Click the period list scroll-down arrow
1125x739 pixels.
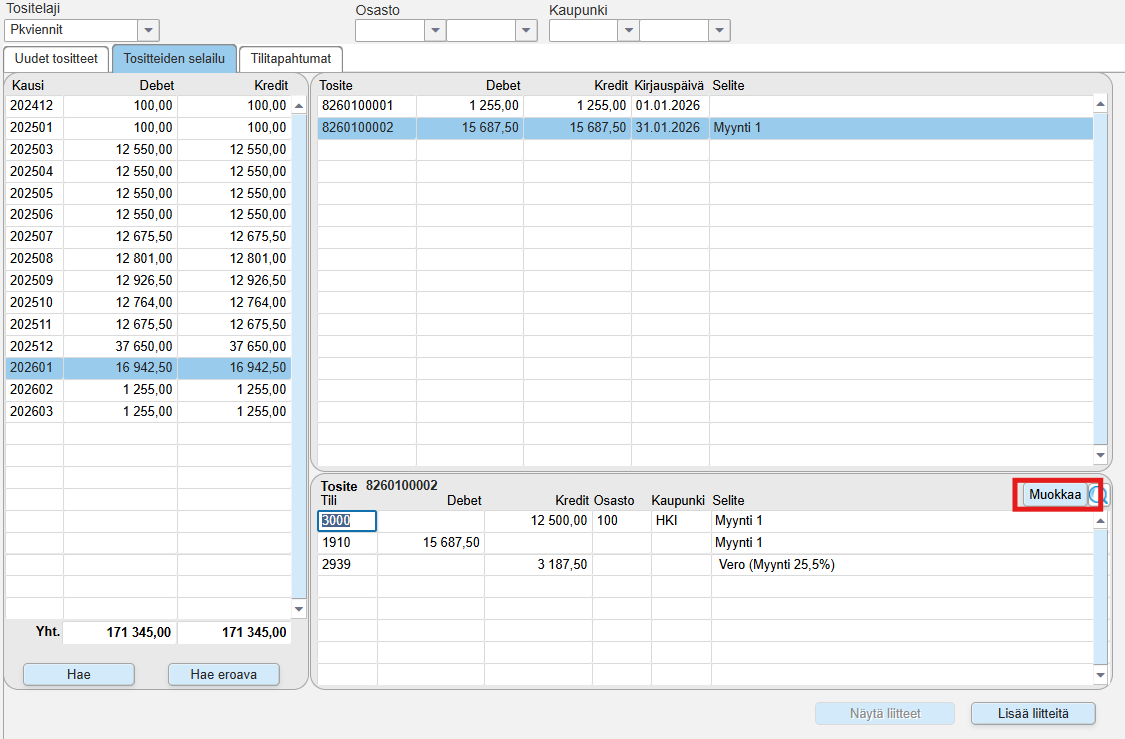[x=299, y=609]
